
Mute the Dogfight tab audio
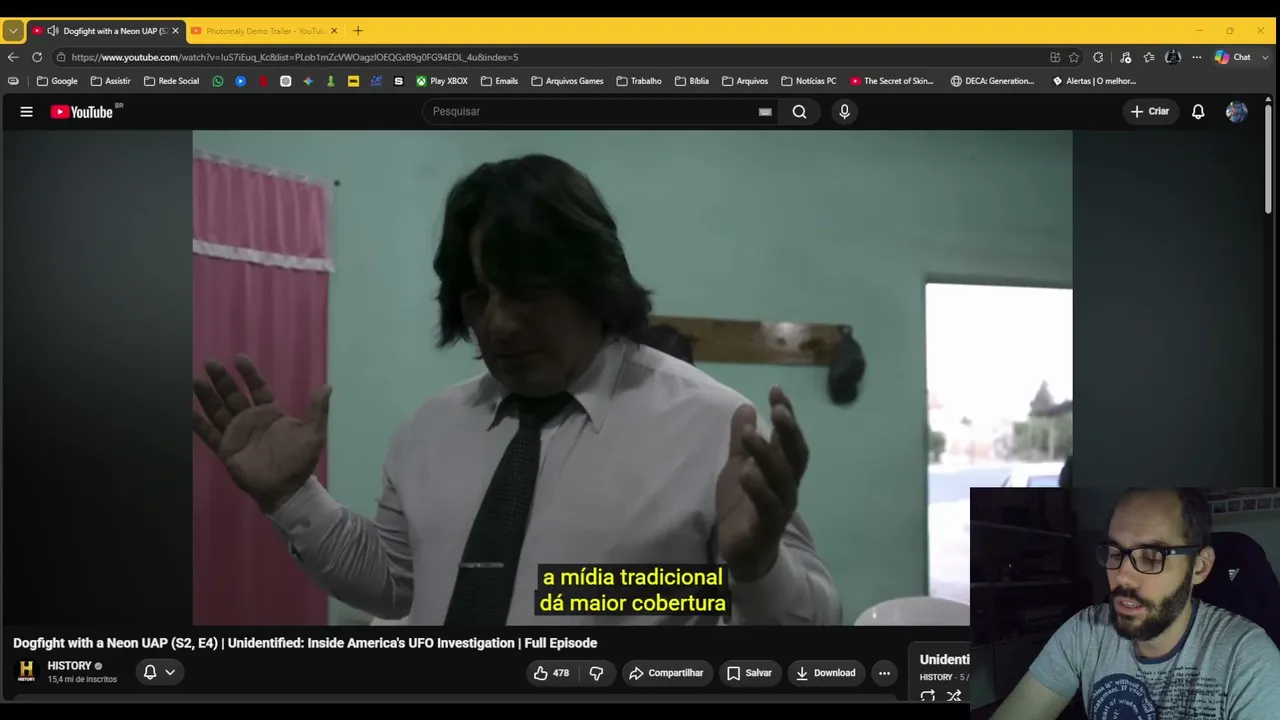53,31
